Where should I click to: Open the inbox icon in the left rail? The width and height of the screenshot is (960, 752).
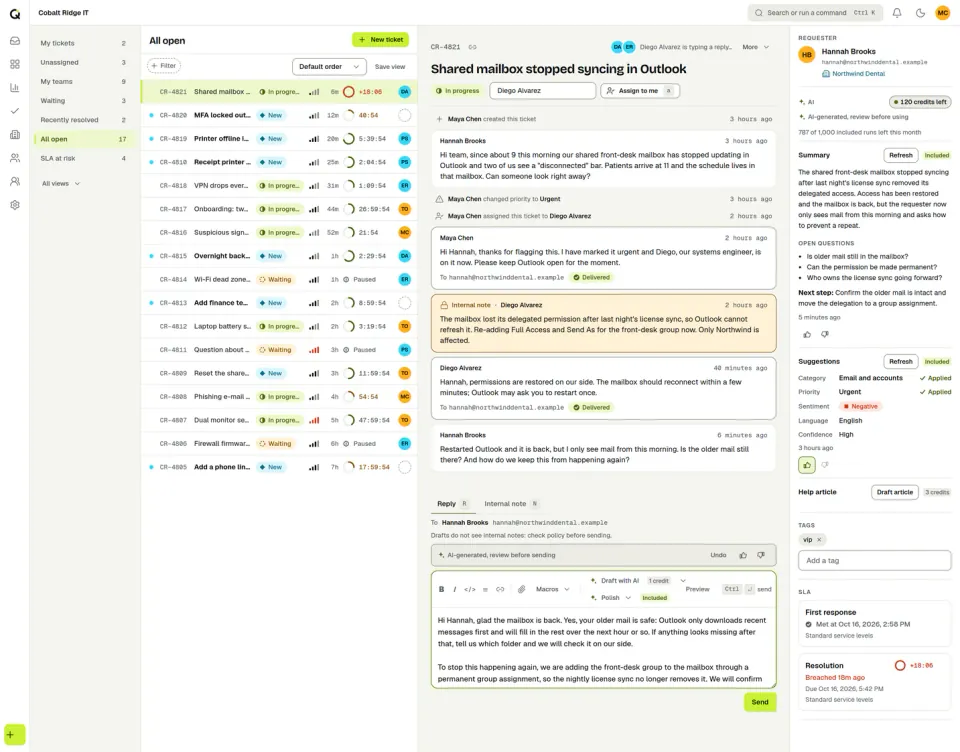(15, 41)
